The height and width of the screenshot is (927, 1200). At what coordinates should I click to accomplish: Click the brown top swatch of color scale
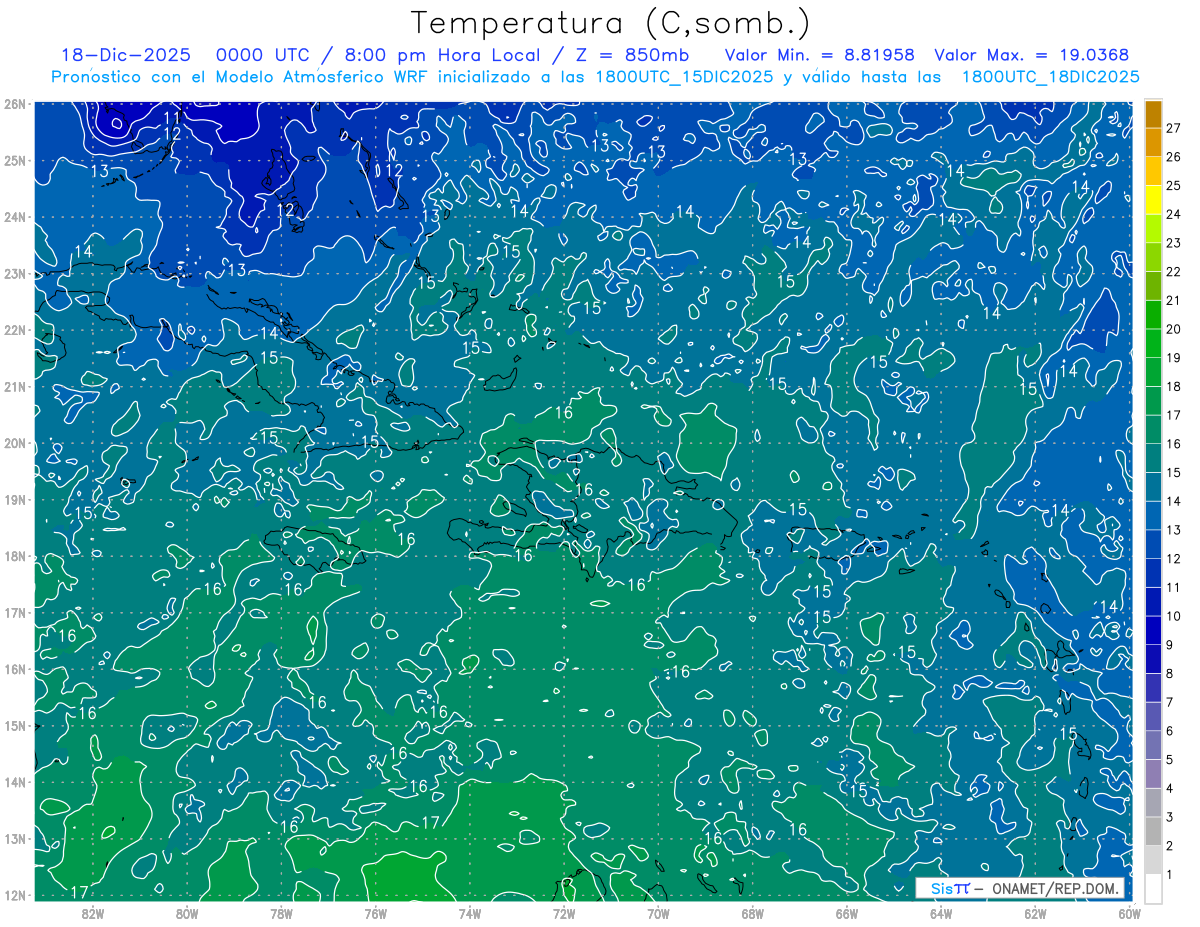[x=1153, y=114]
